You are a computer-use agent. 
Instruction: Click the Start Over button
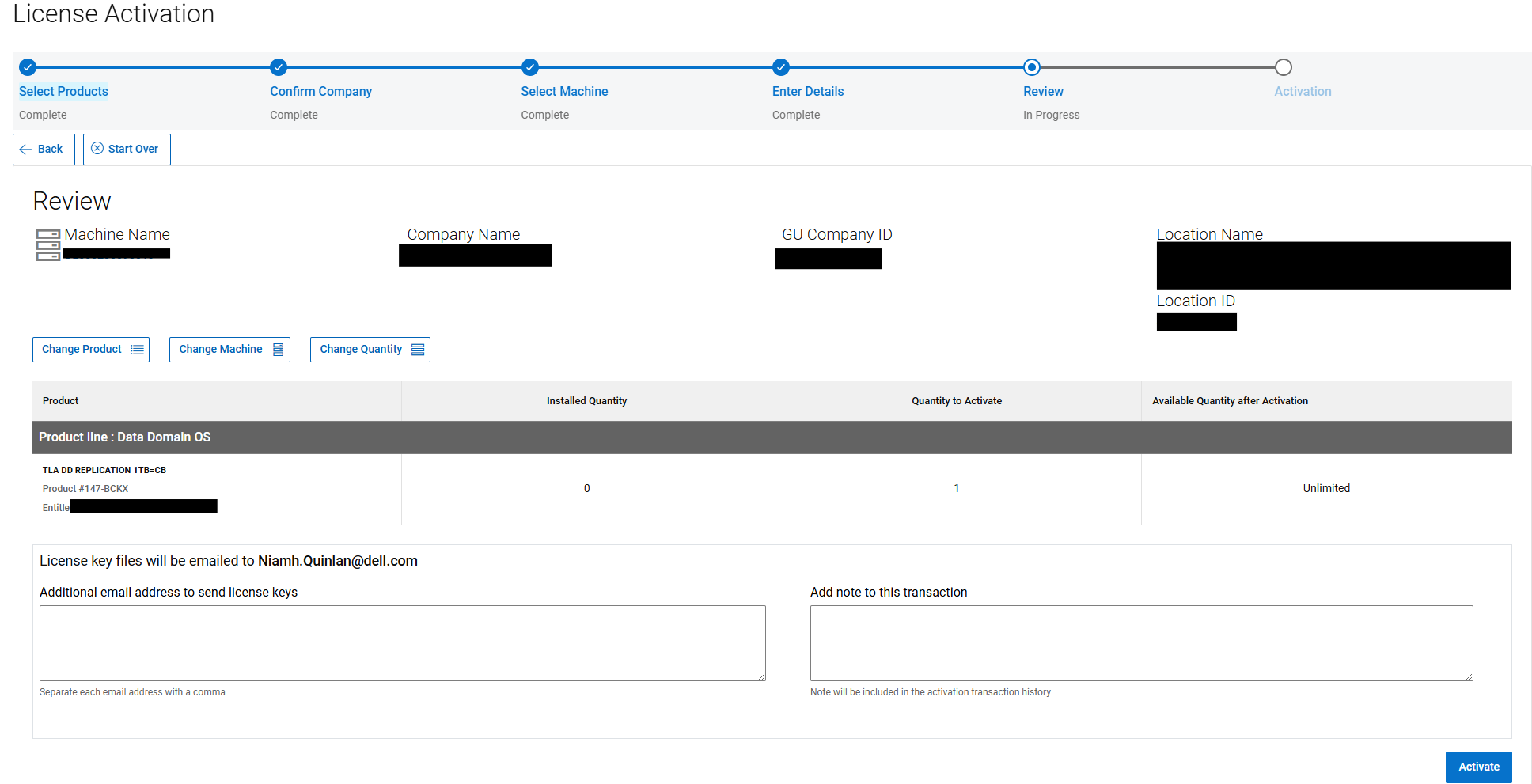(127, 149)
